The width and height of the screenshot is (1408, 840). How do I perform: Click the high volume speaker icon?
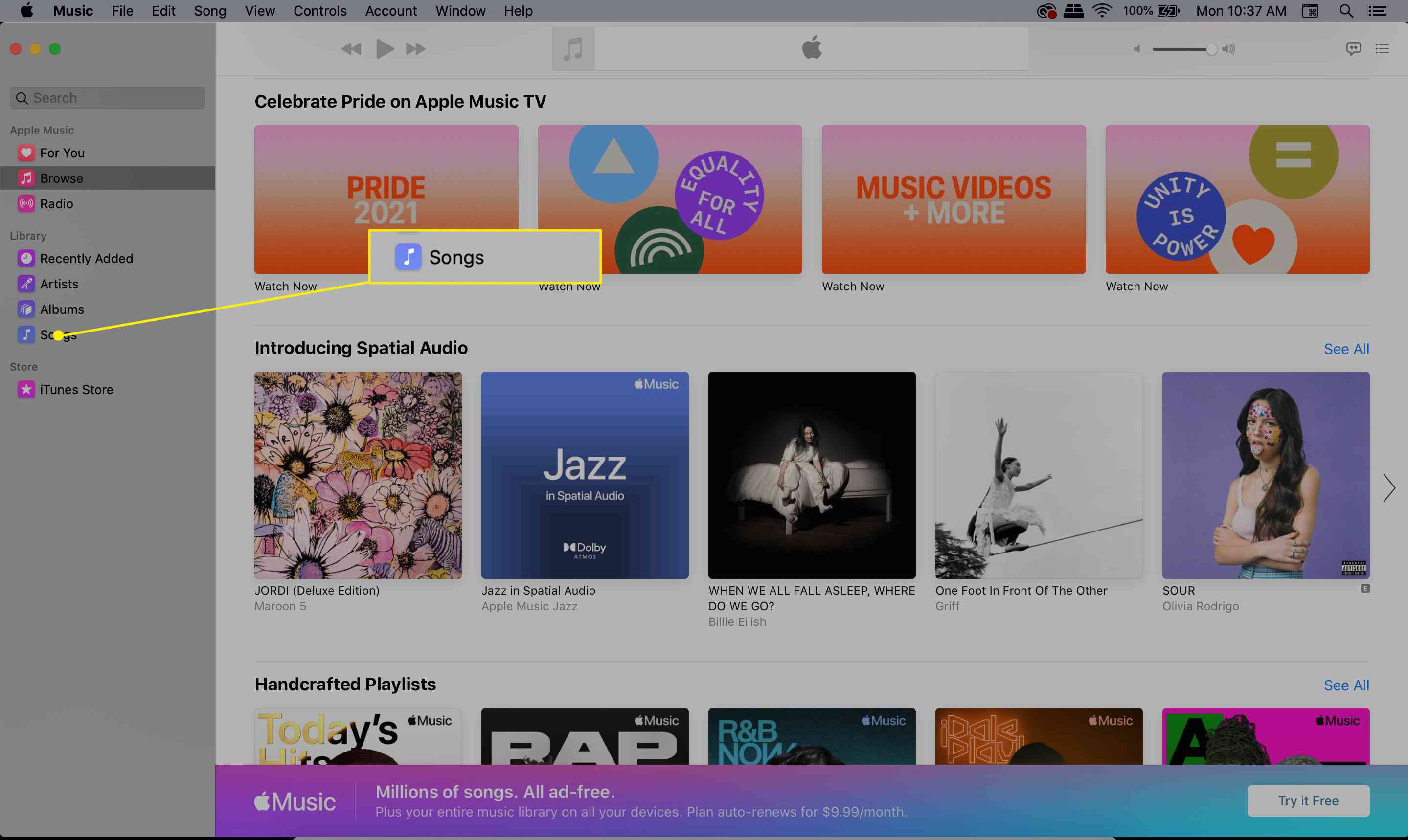1228,49
